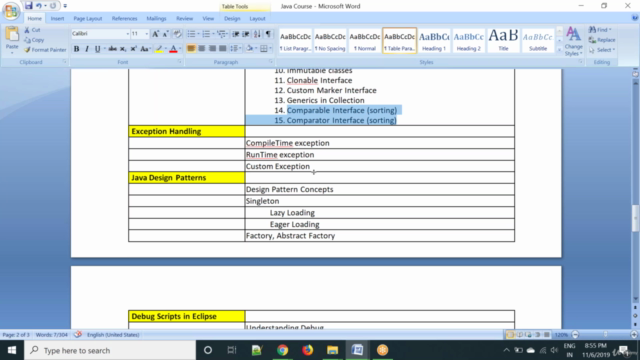Undo the last action

click(x=39, y=6)
